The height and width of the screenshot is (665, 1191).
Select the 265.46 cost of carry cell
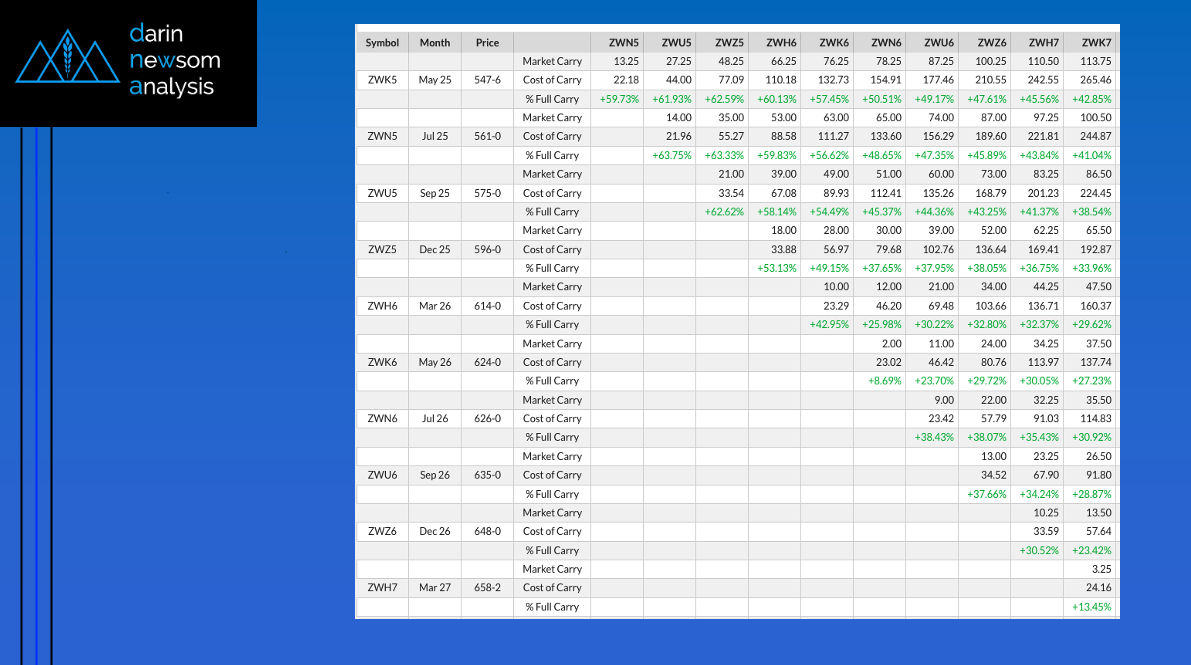pos(1094,80)
